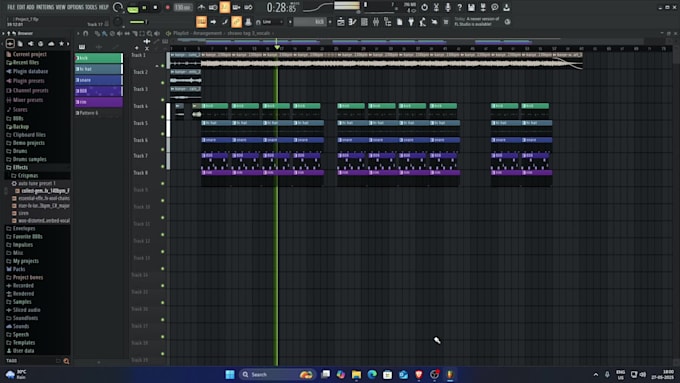This screenshot has width=680, height=383.
Task: Select the browser starred favorites tab
Action: (x=61, y=43)
